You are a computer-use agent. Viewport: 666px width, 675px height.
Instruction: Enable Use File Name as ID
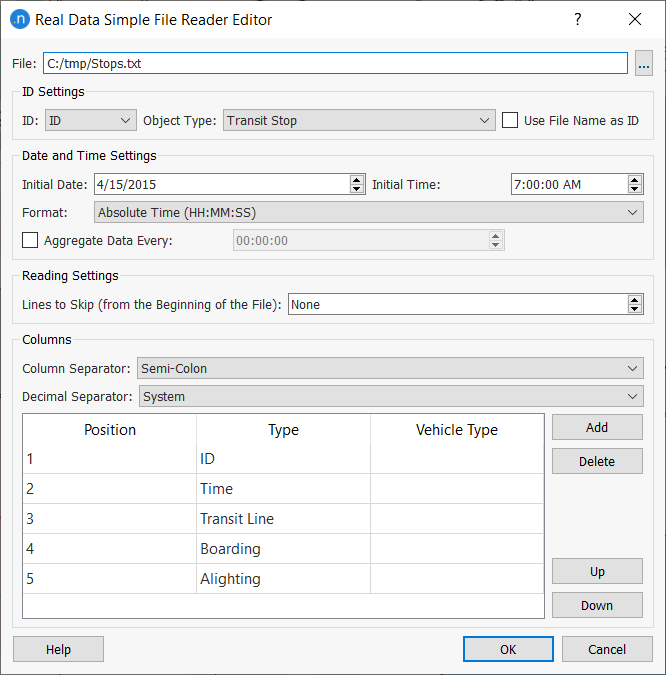(x=510, y=120)
